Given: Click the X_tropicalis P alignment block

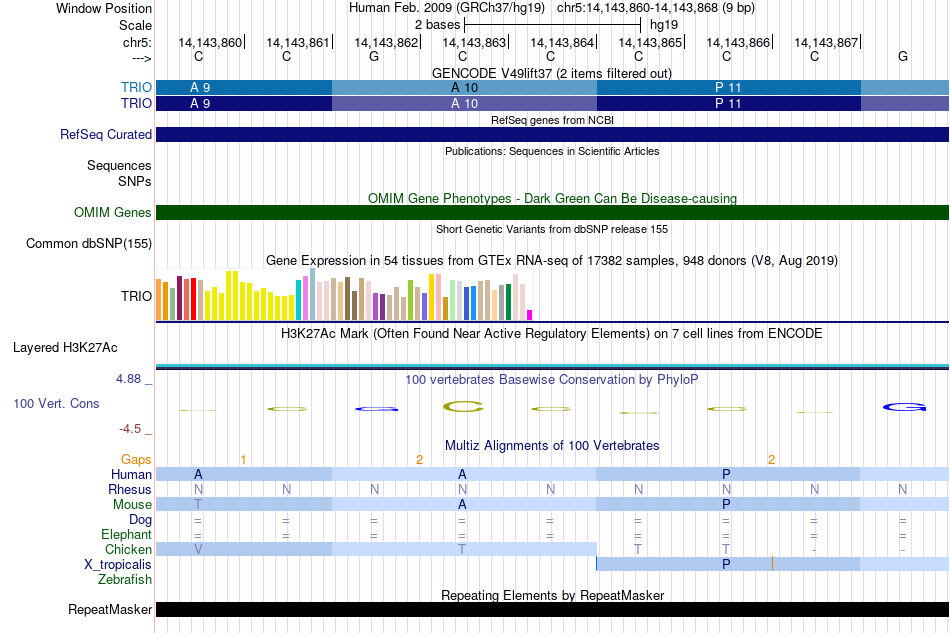Looking at the screenshot, I should (728, 564).
